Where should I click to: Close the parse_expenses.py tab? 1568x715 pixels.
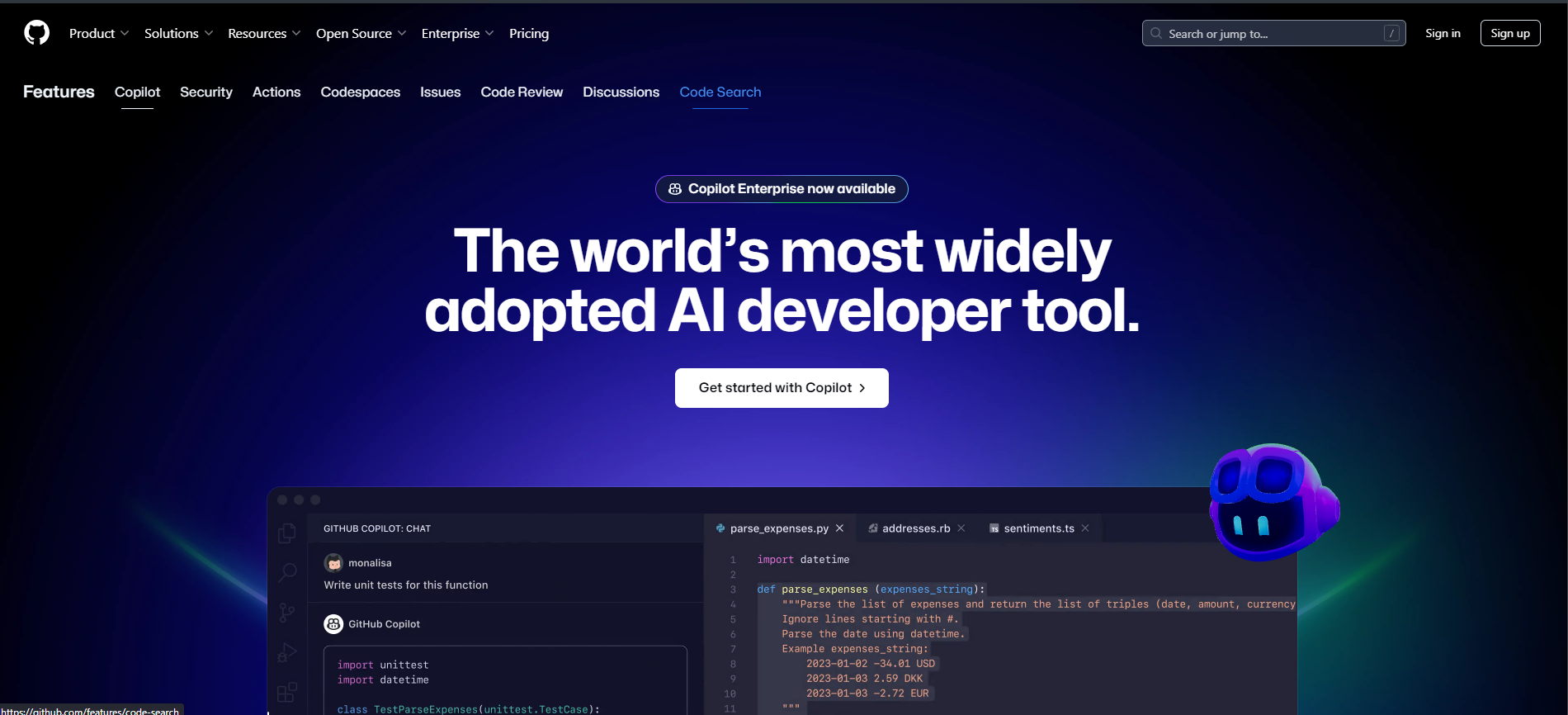pyautogui.click(x=839, y=528)
